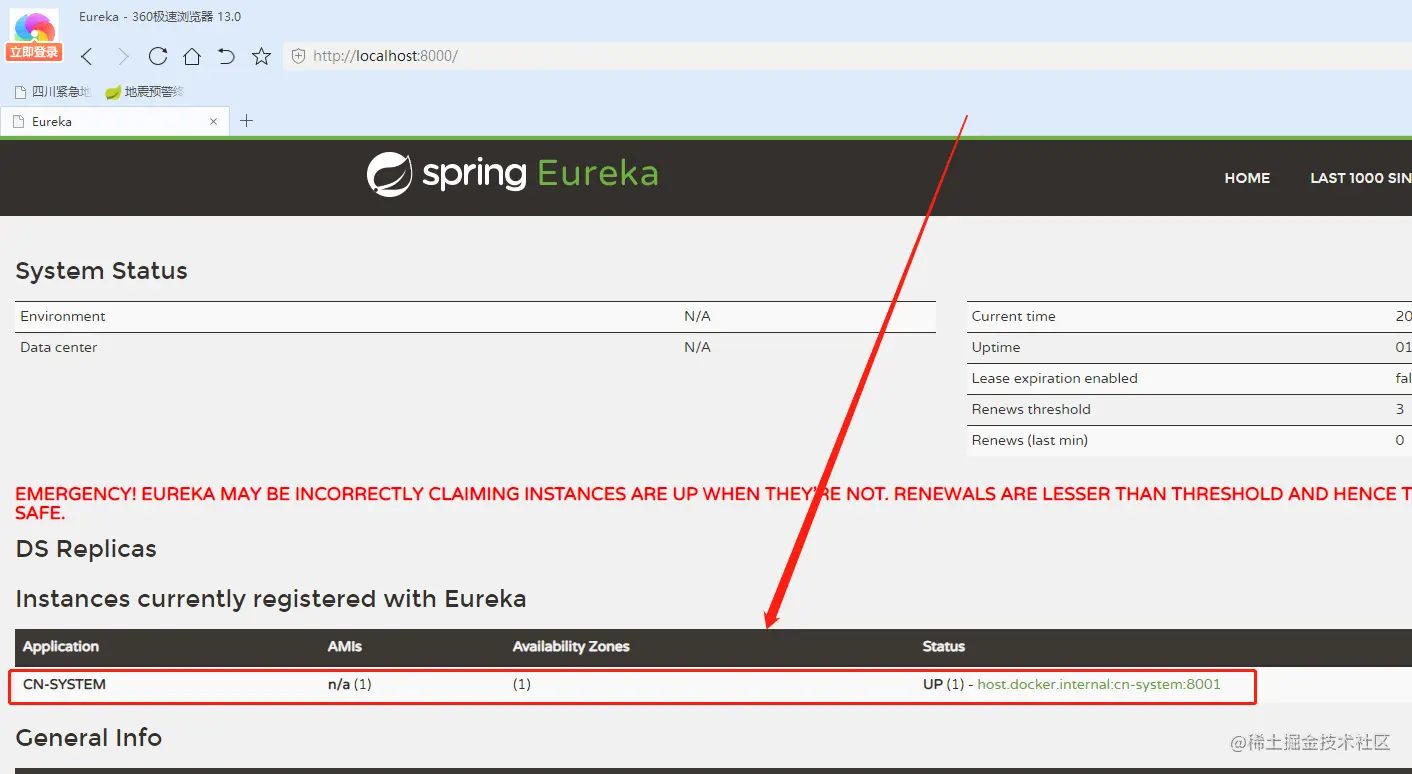Go to HOME in the Eureka navbar

1247,178
